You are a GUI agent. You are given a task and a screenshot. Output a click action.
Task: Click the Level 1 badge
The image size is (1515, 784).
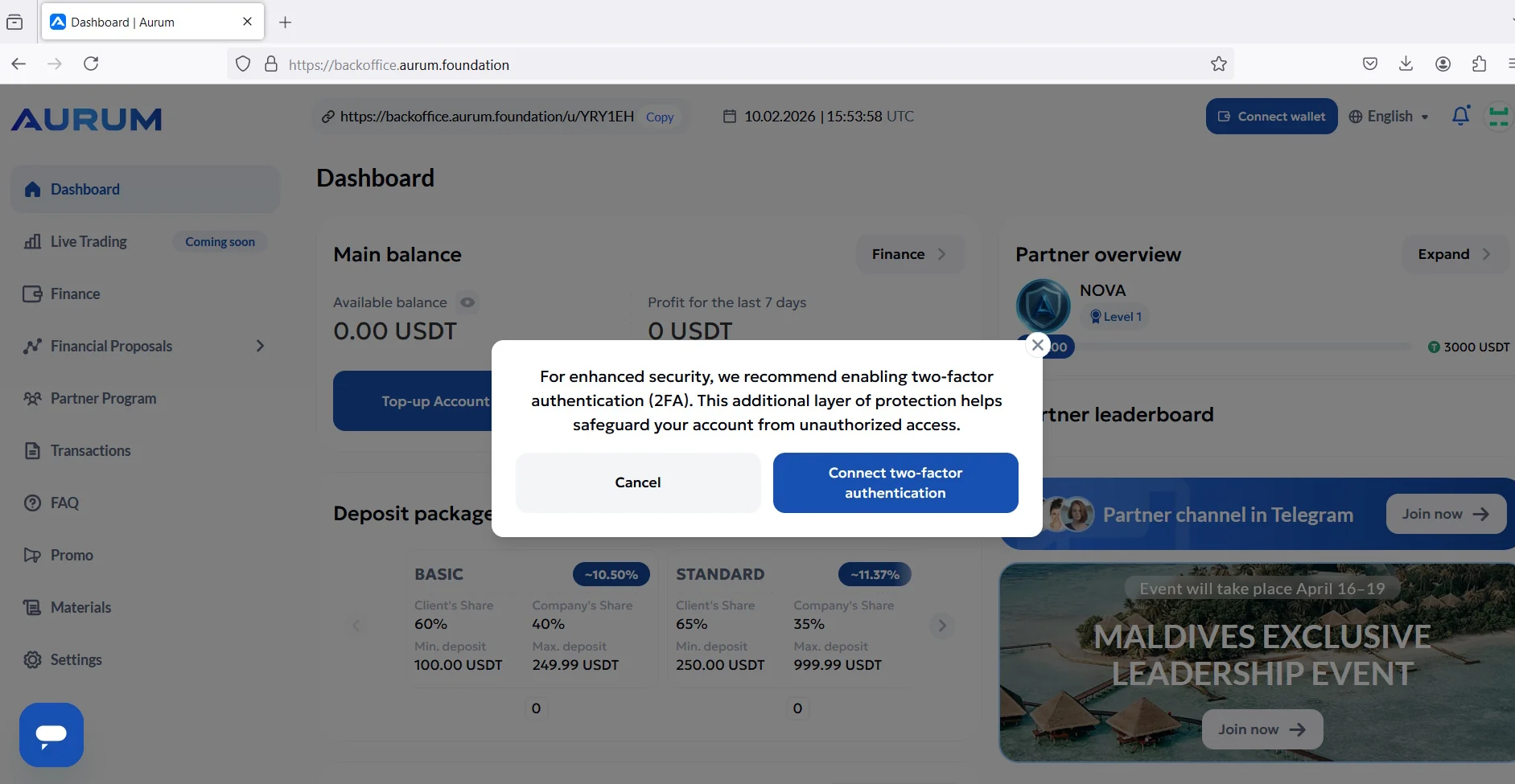1116,317
